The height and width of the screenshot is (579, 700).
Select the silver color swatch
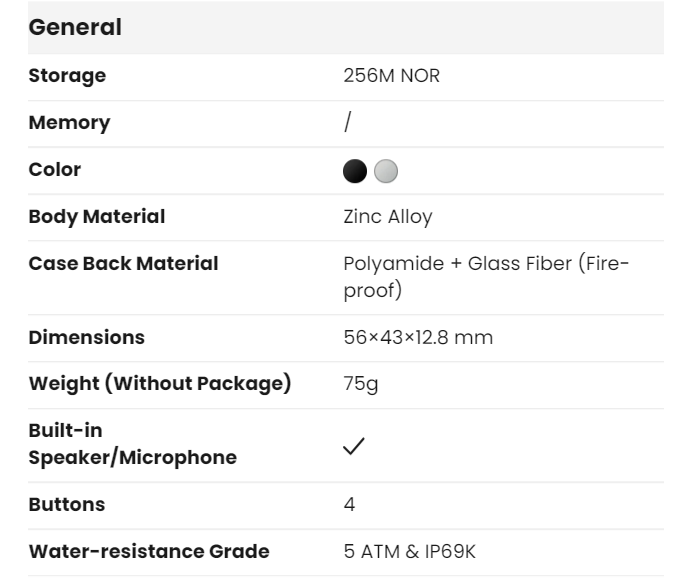point(385,170)
